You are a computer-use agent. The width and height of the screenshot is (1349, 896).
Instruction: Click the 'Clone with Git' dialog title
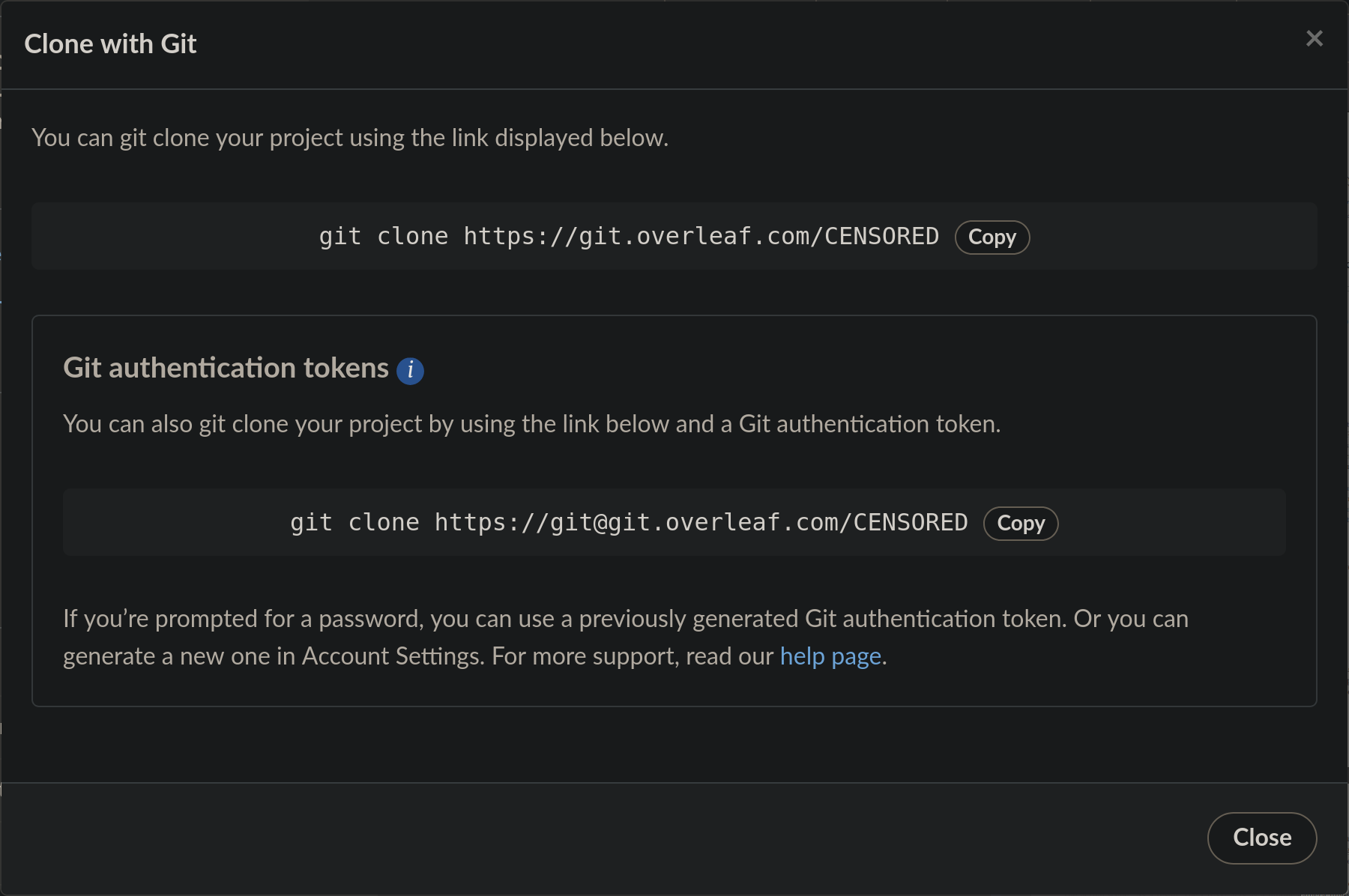tap(110, 44)
